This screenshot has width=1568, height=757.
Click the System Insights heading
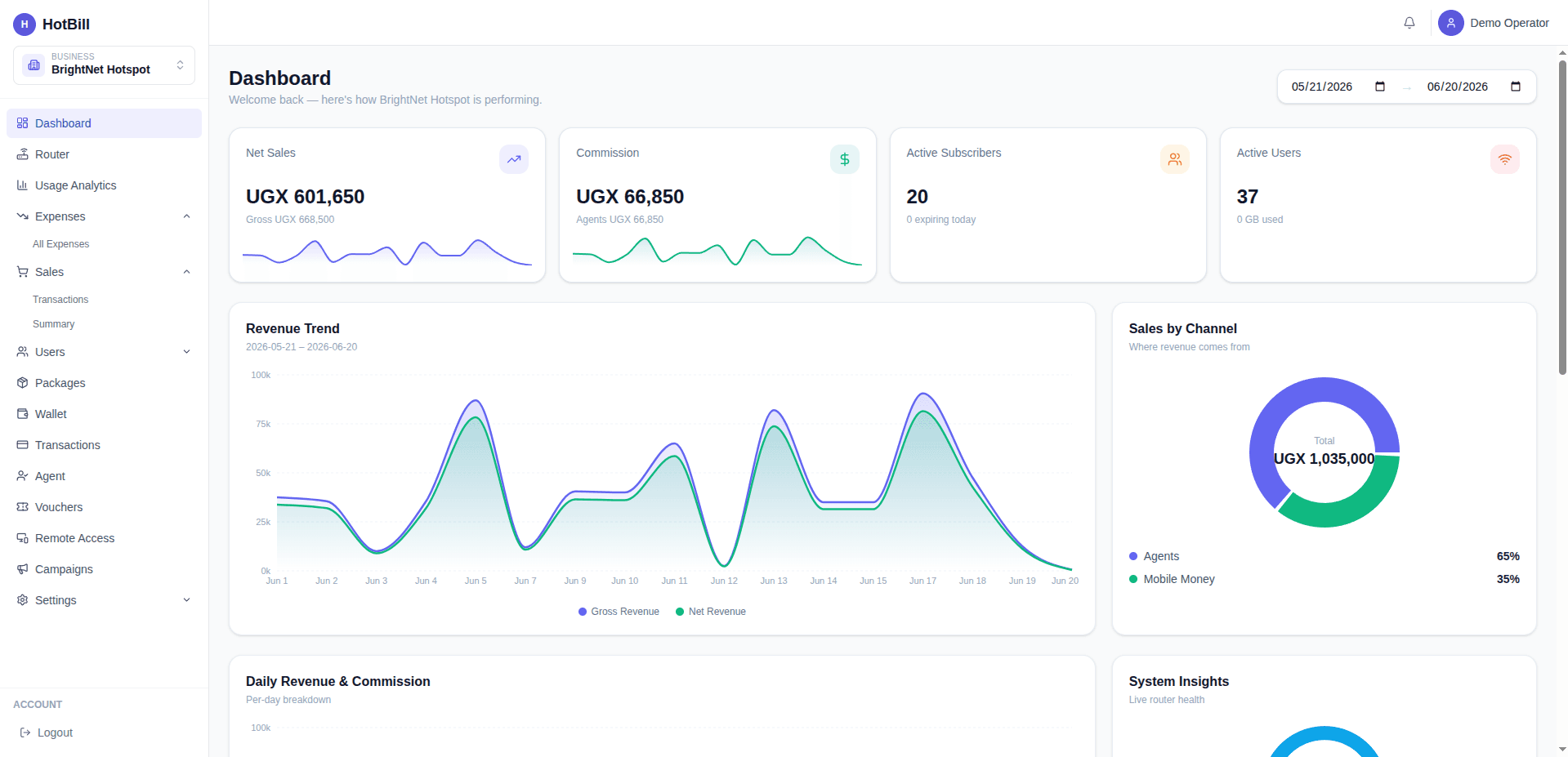coord(1179,681)
